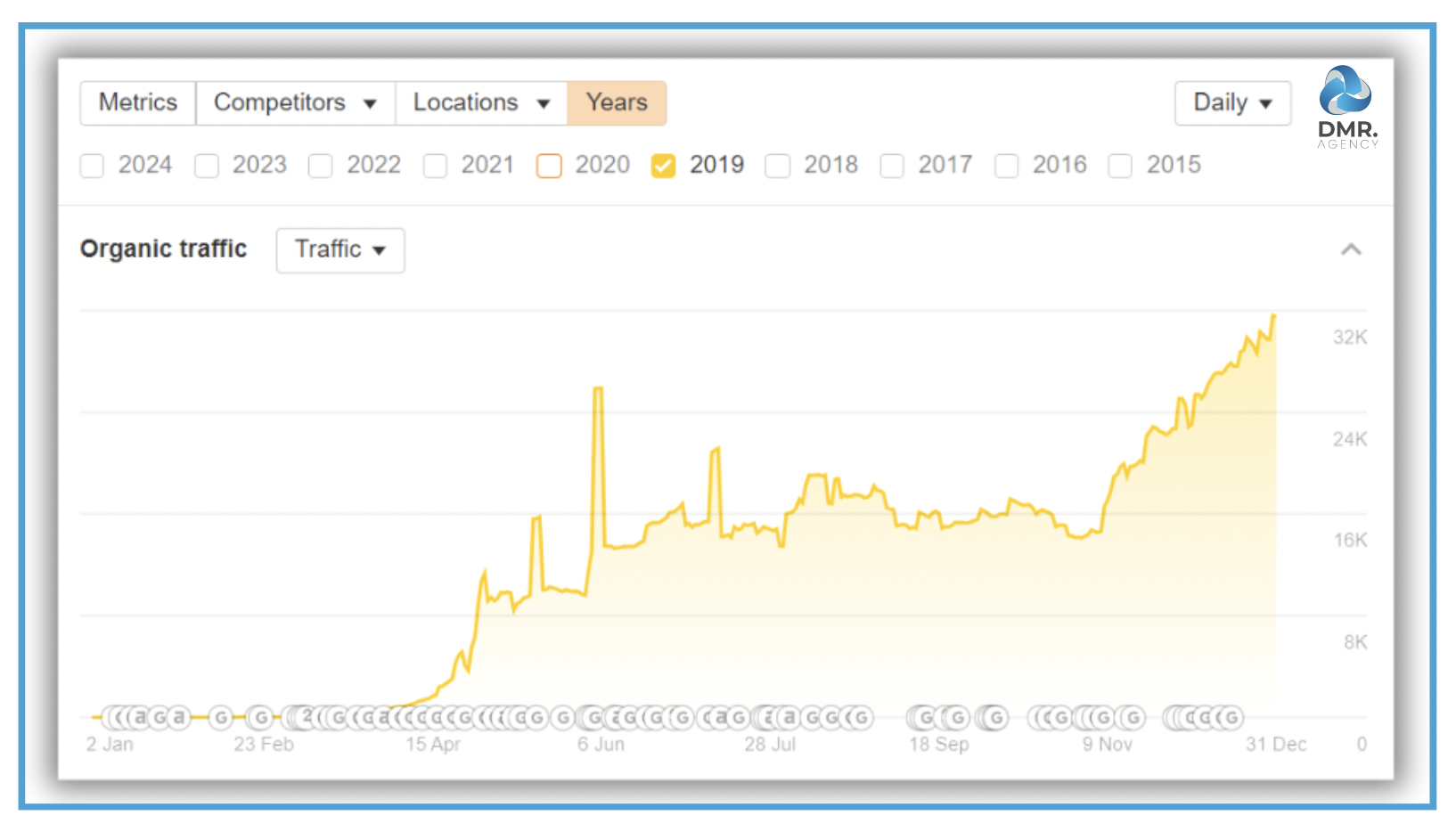Collapse the Organic traffic chart with the chevron
The height and width of the screenshot is (823, 1456).
[1350, 250]
